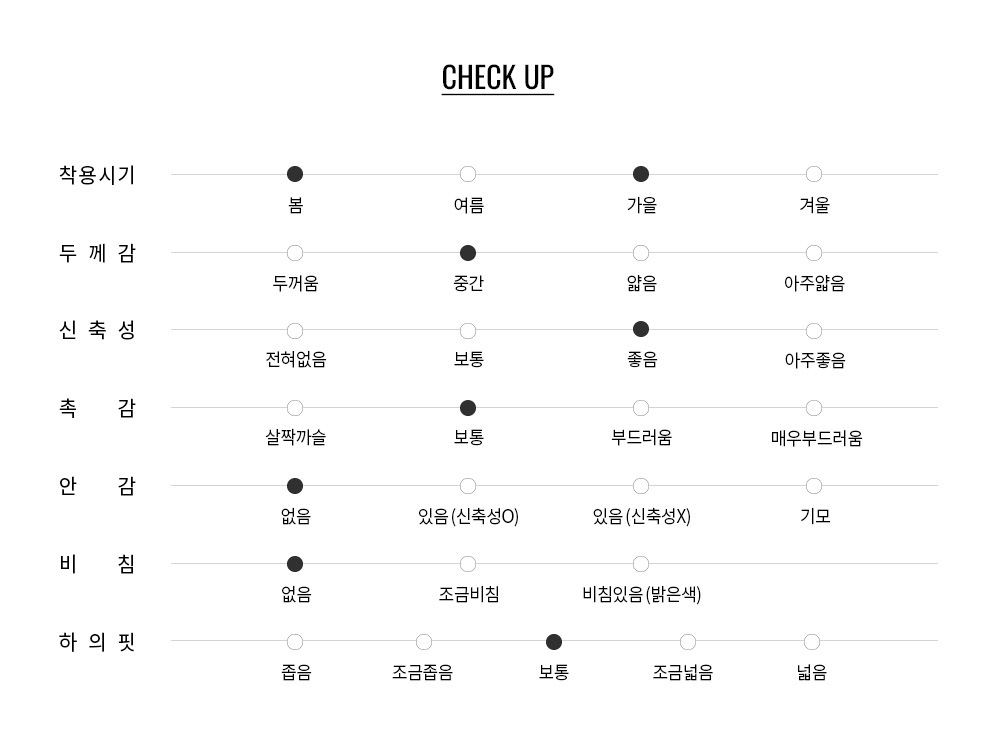Choose 조금넓음 fit radio circle
The image size is (1000, 736).
pos(688,642)
